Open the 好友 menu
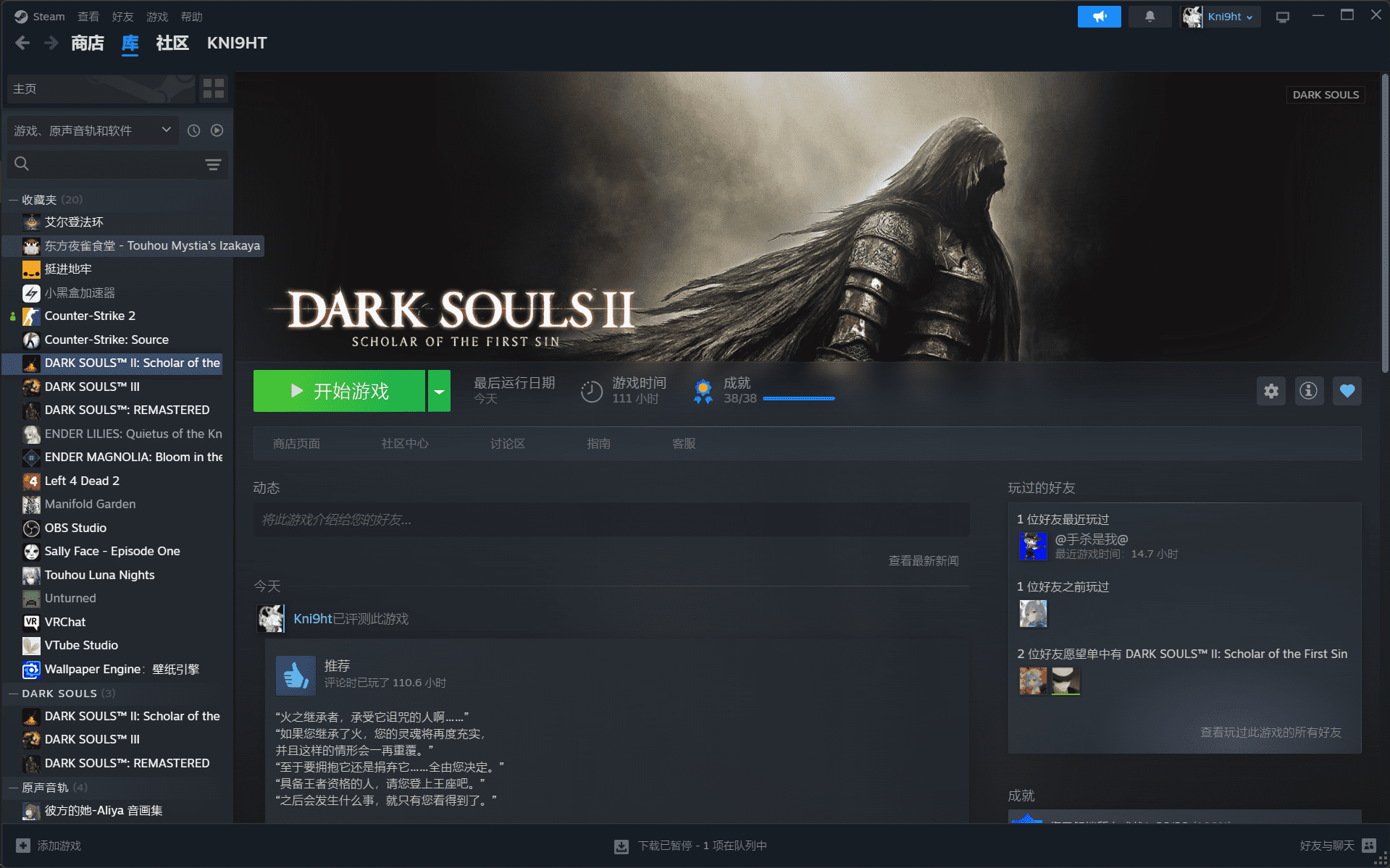This screenshot has height=868, width=1390. [x=122, y=17]
